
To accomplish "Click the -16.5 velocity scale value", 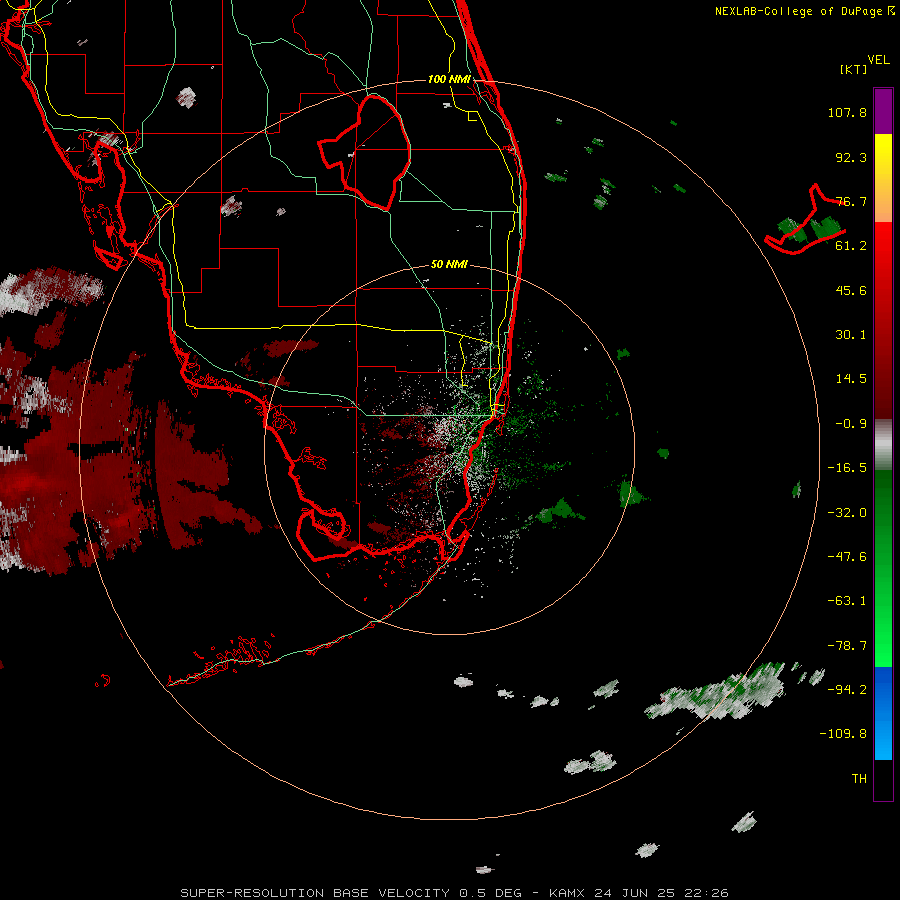I will (847, 468).
